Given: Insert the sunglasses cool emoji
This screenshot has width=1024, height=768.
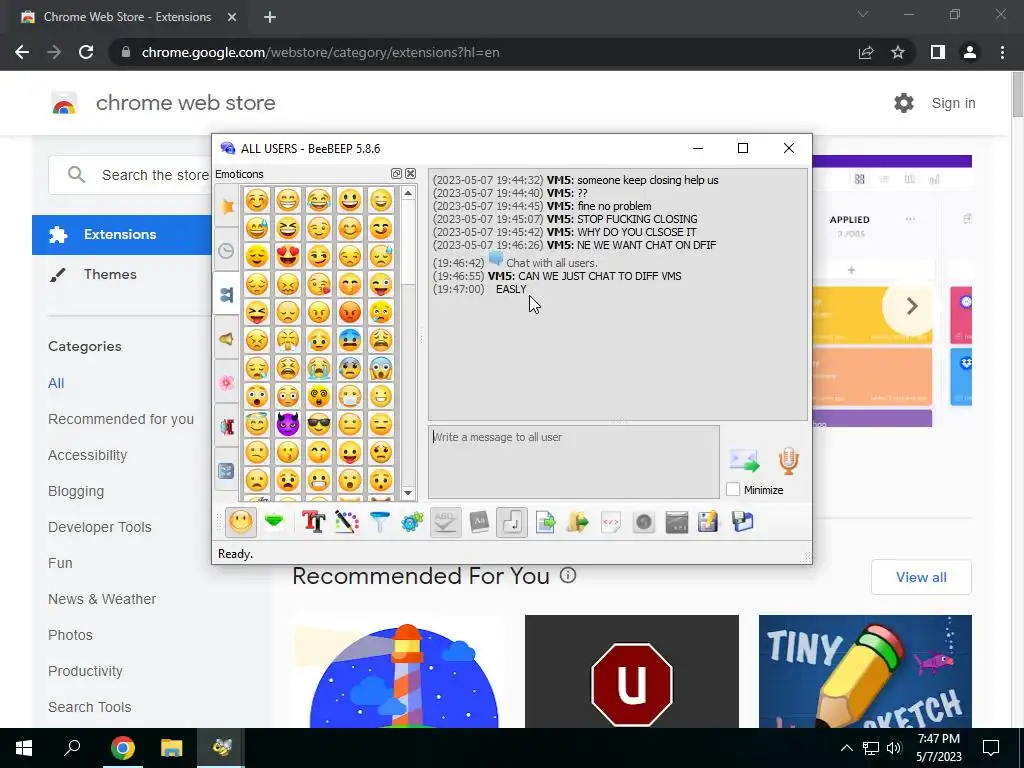Looking at the screenshot, I should click(319, 424).
